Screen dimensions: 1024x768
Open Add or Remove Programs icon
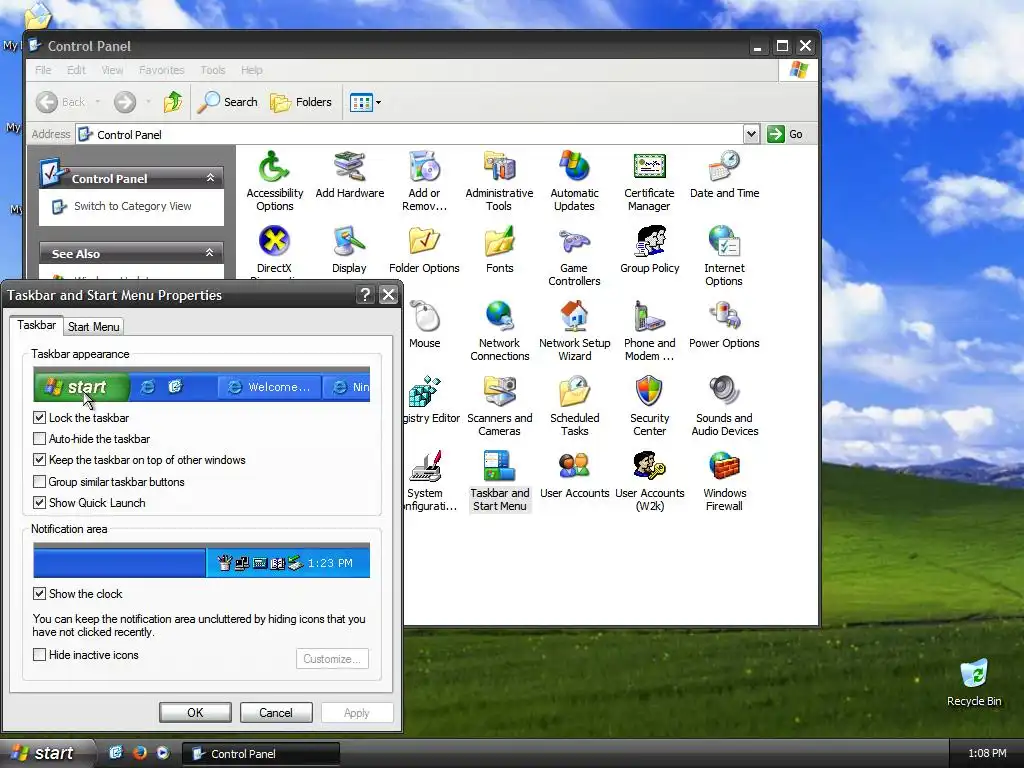[x=424, y=181]
